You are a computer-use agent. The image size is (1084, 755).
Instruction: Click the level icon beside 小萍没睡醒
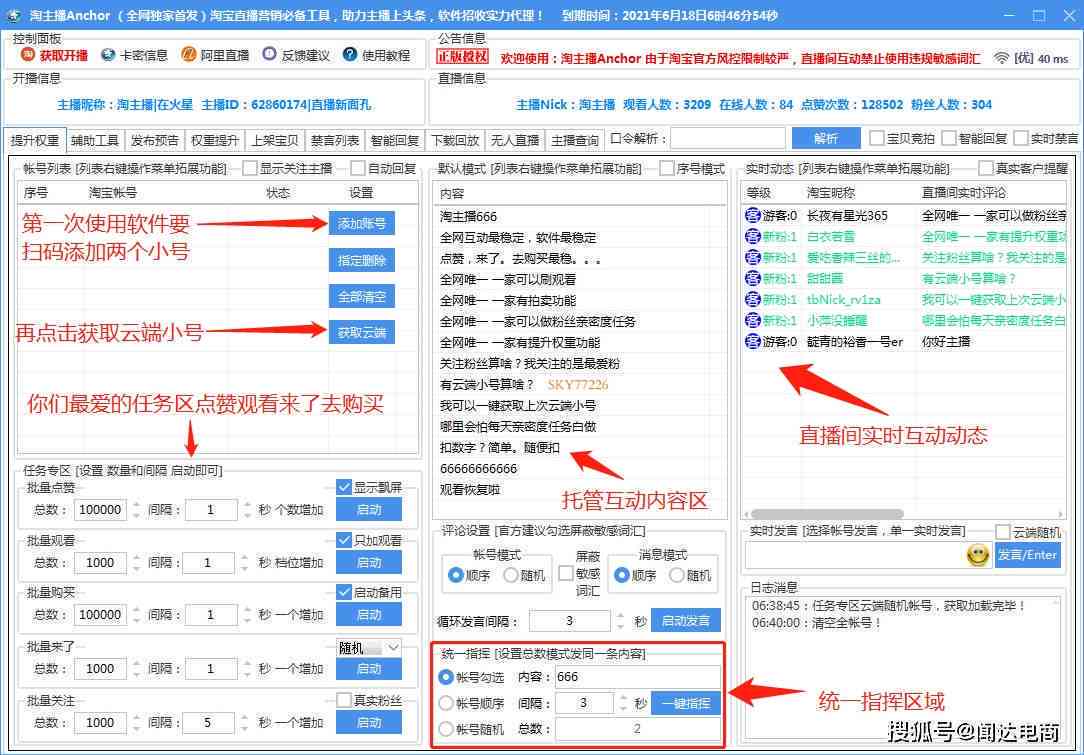click(752, 320)
